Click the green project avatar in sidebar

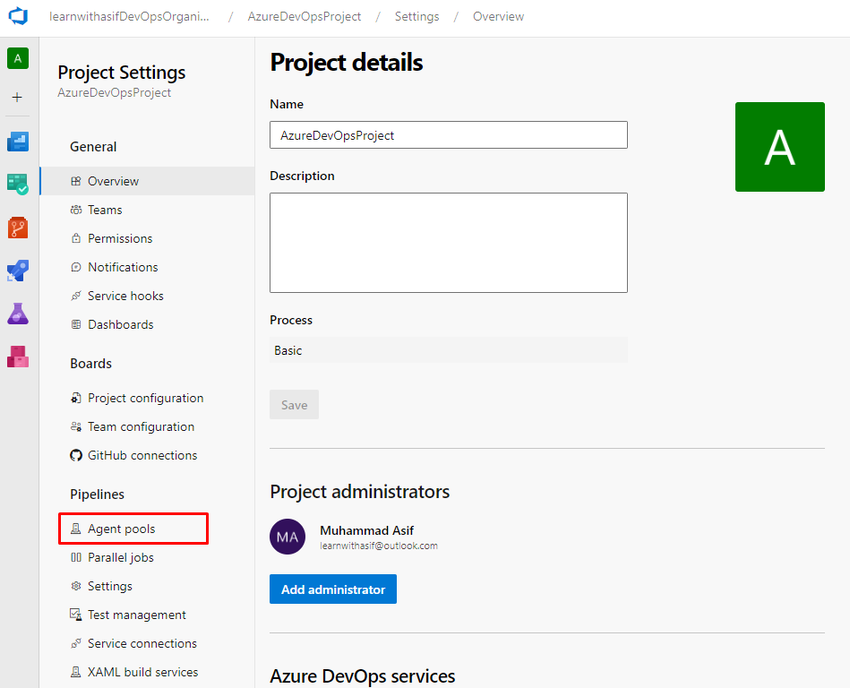point(18,59)
